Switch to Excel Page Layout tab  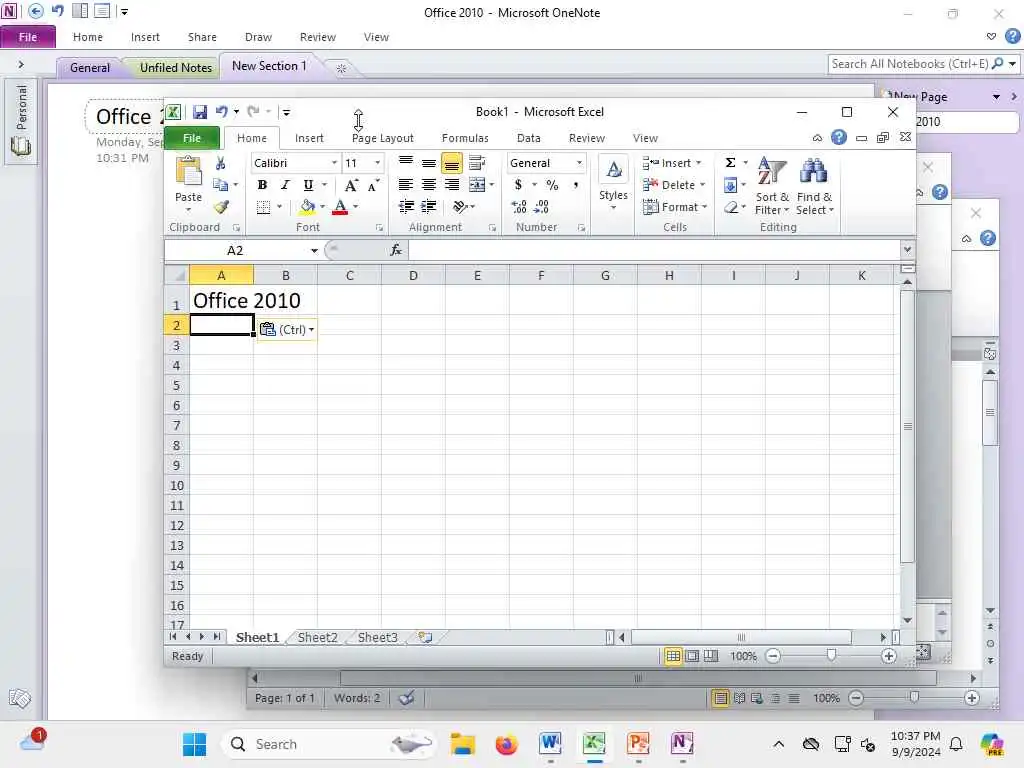pyautogui.click(x=383, y=138)
